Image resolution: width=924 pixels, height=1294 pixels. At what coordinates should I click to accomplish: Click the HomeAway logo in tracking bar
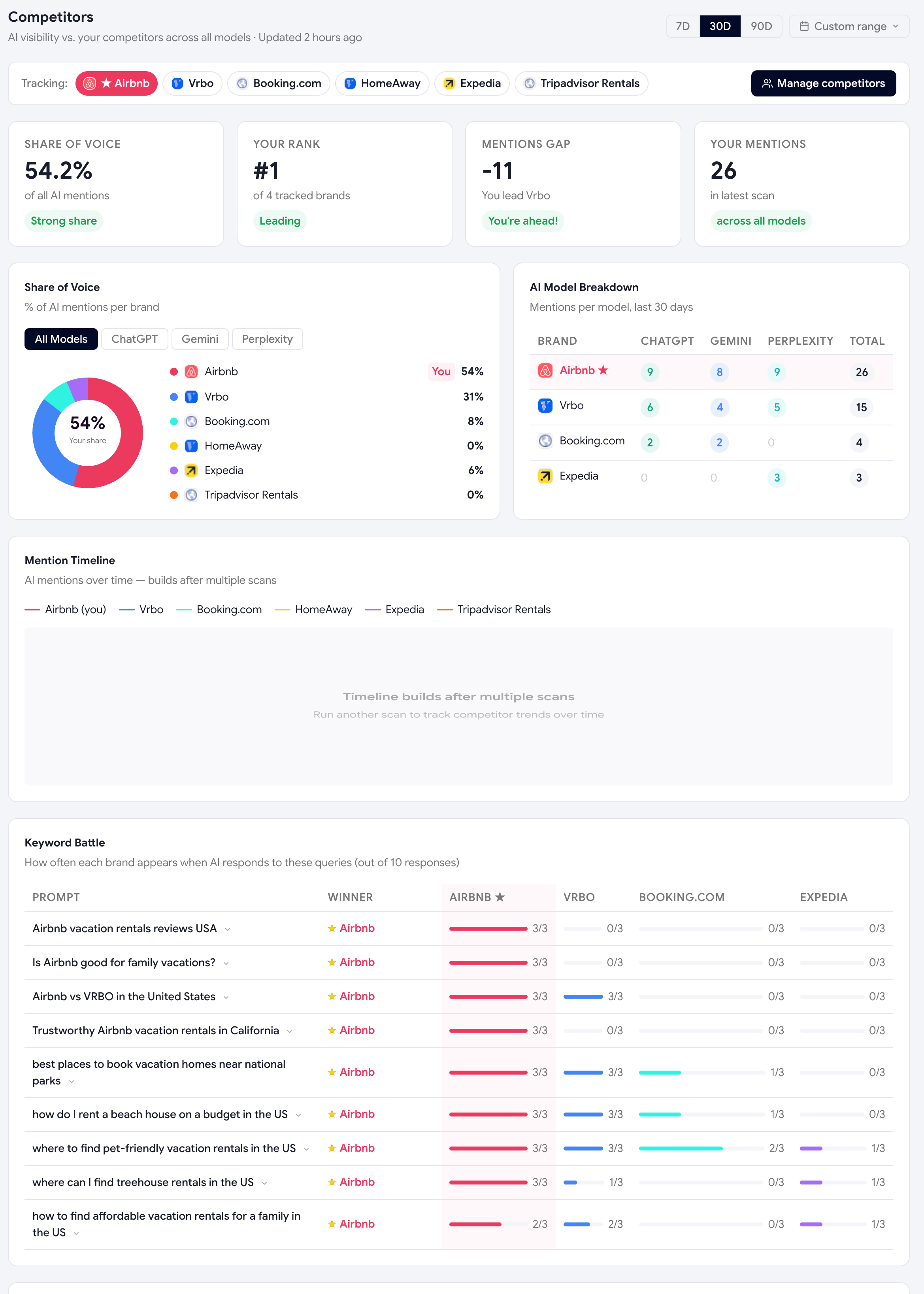pos(351,84)
